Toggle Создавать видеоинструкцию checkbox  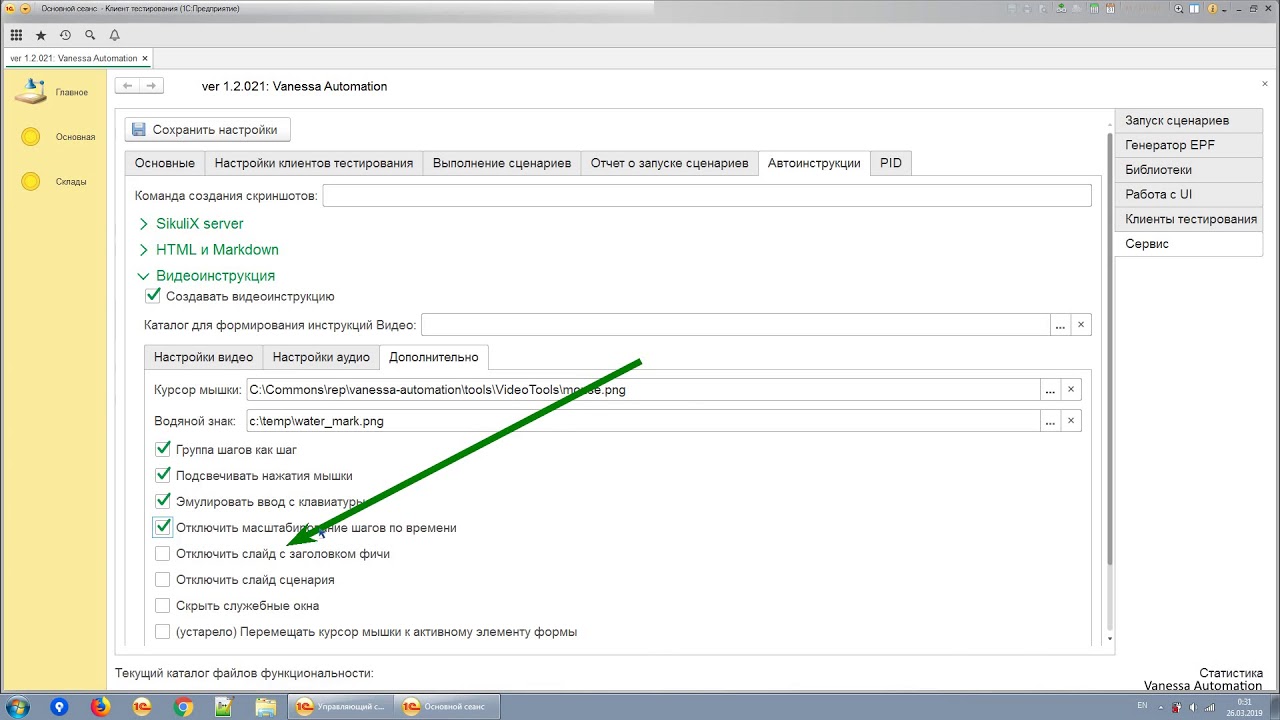click(153, 296)
